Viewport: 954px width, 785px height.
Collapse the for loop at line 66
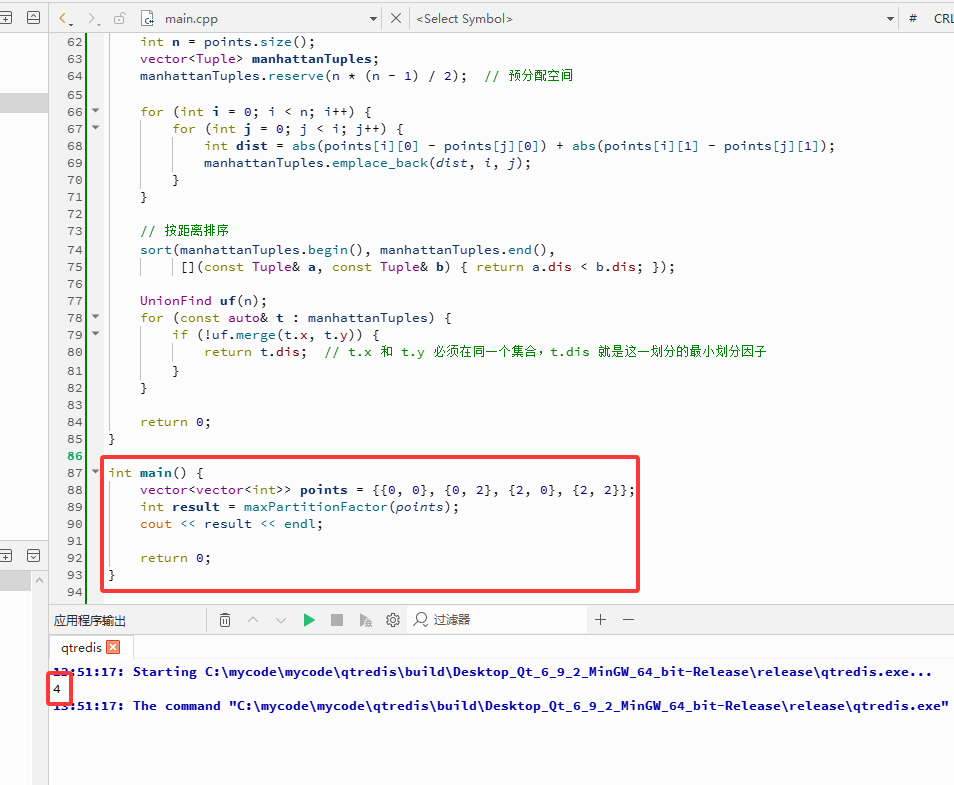tap(96, 111)
